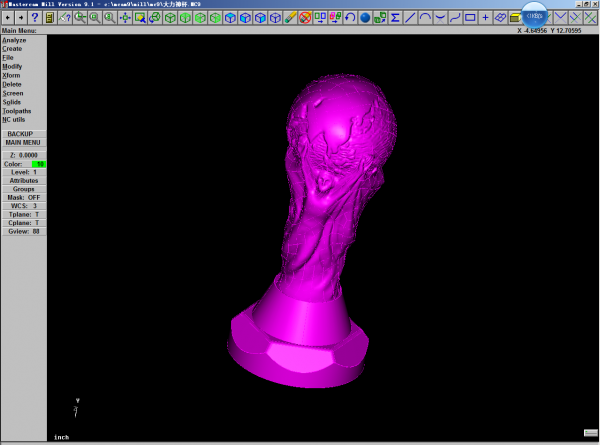Select the Create spline tool
Image resolution: width=600 pixels, height=445 pixels.
point(455,18)
